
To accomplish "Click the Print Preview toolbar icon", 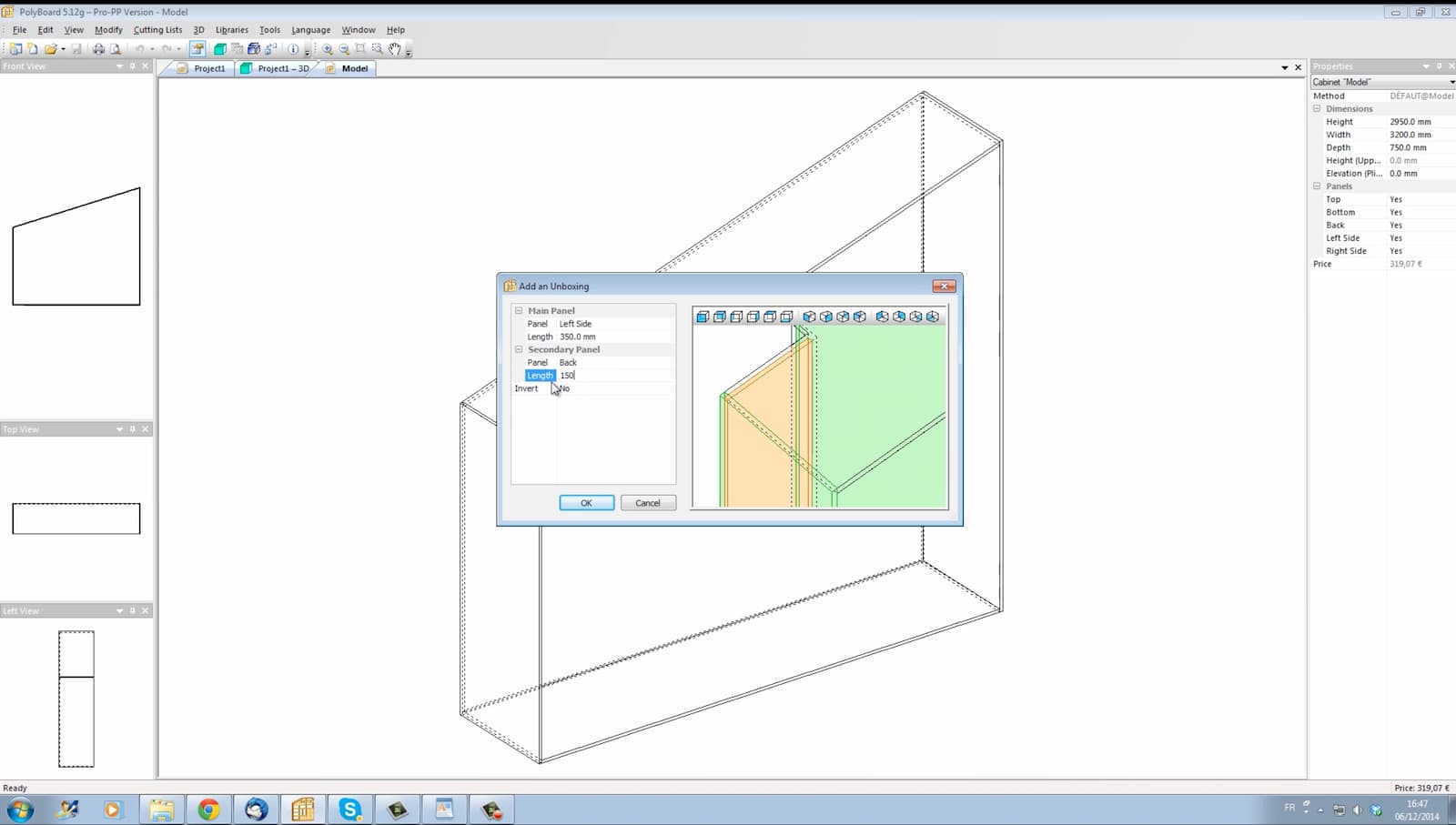I will pyautogui.click(x=116, y=49).
